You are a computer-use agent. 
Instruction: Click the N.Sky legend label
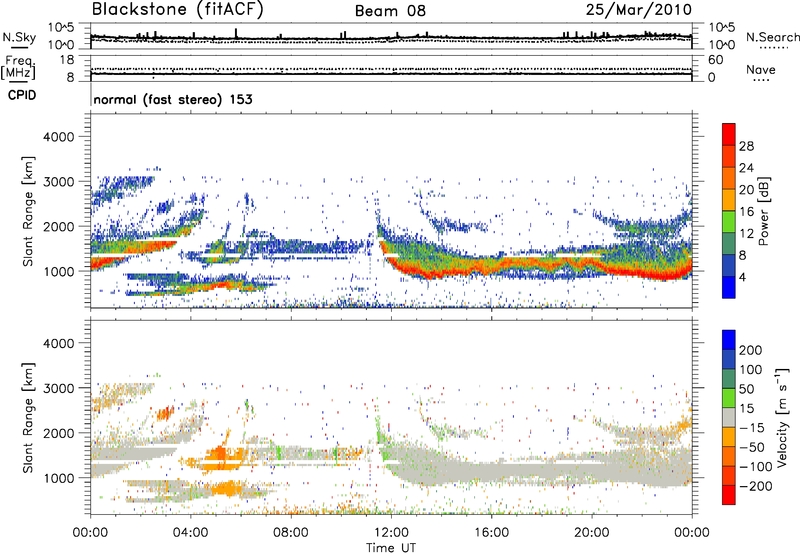[x=19, y=37]
